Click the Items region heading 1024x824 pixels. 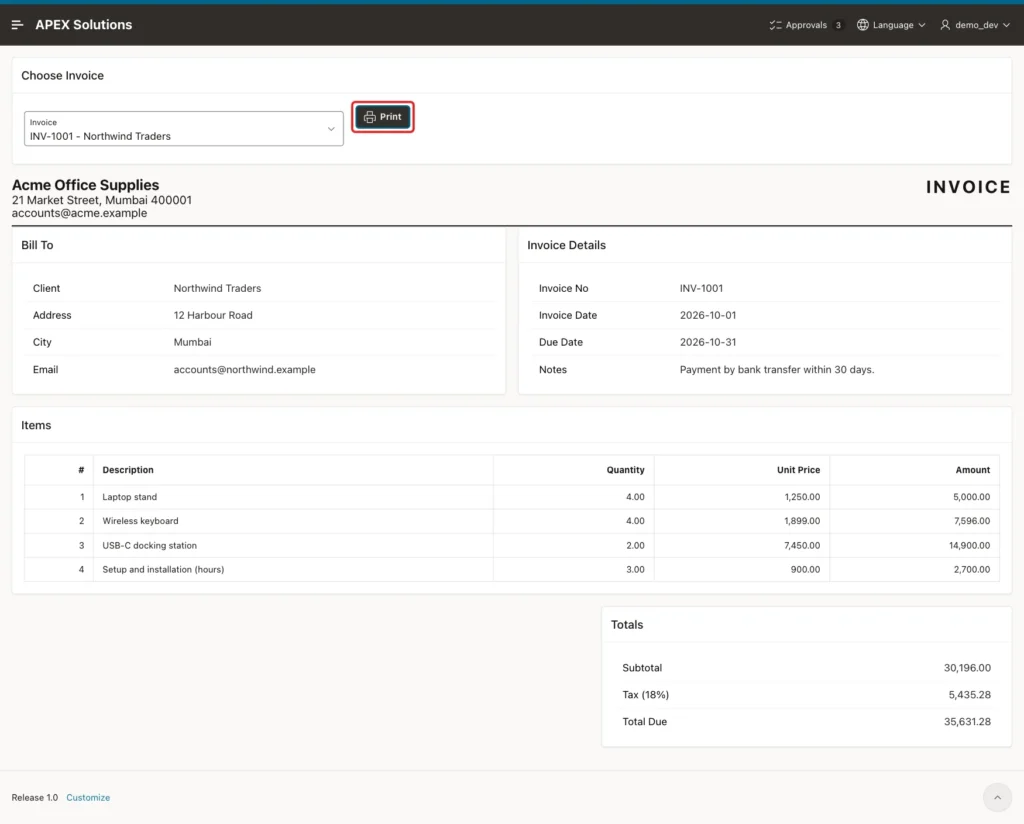36,426
